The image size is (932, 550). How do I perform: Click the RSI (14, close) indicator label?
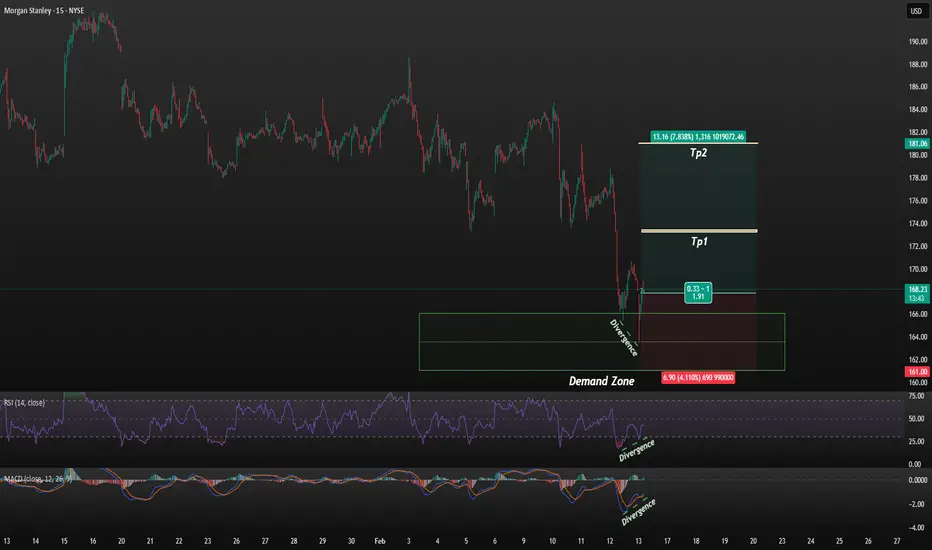[x=24, y=403]
